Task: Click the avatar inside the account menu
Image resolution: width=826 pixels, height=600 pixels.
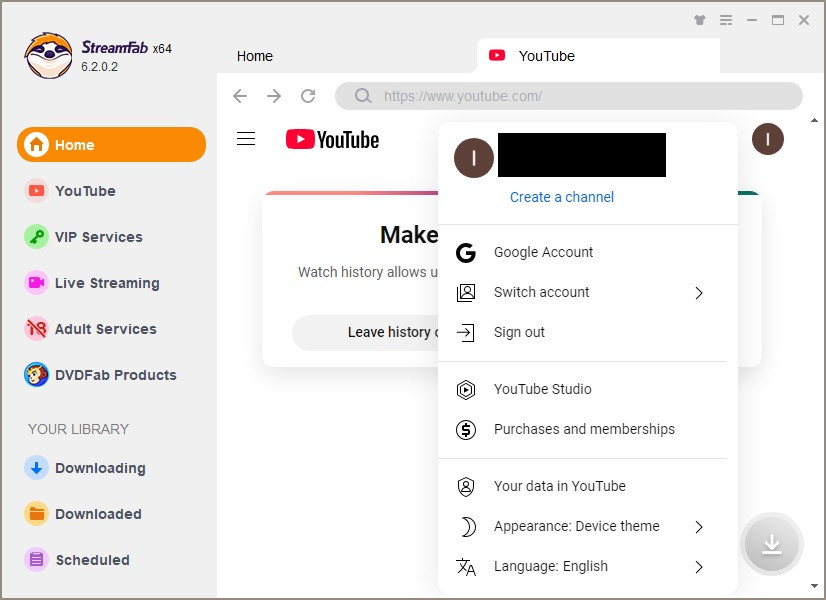Action: coord(474,158)
